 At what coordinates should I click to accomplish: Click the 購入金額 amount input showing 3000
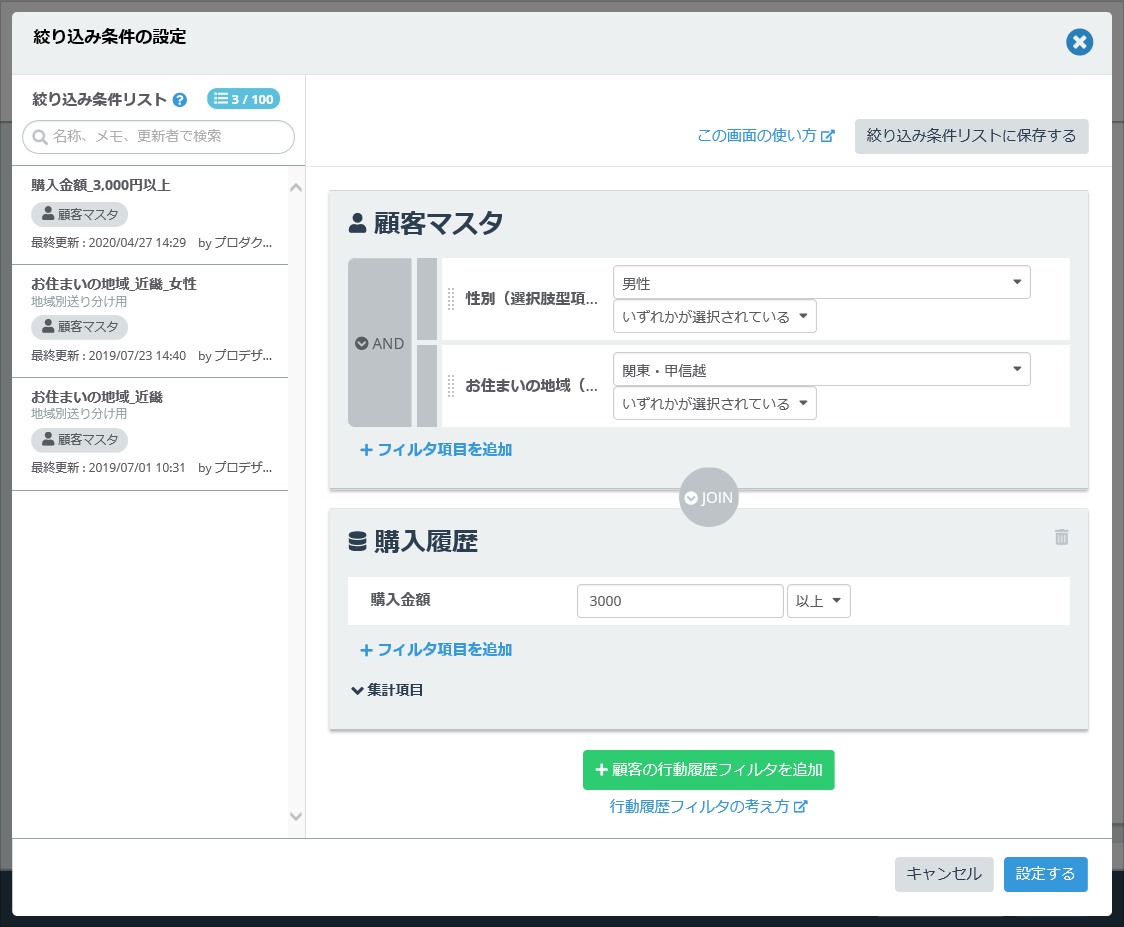[680, 601]
